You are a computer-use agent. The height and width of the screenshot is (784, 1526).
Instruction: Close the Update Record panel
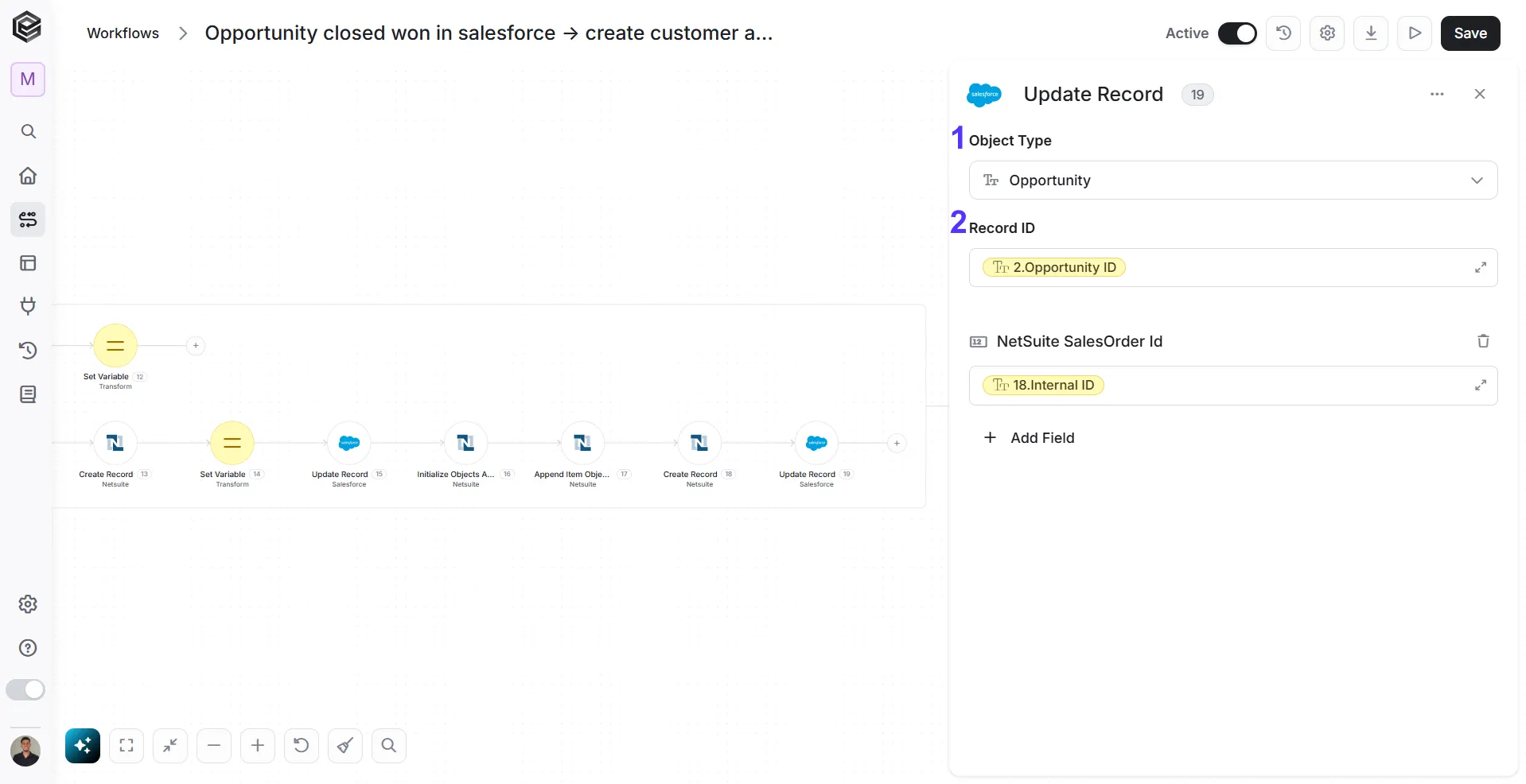(x=1480, y=94)
